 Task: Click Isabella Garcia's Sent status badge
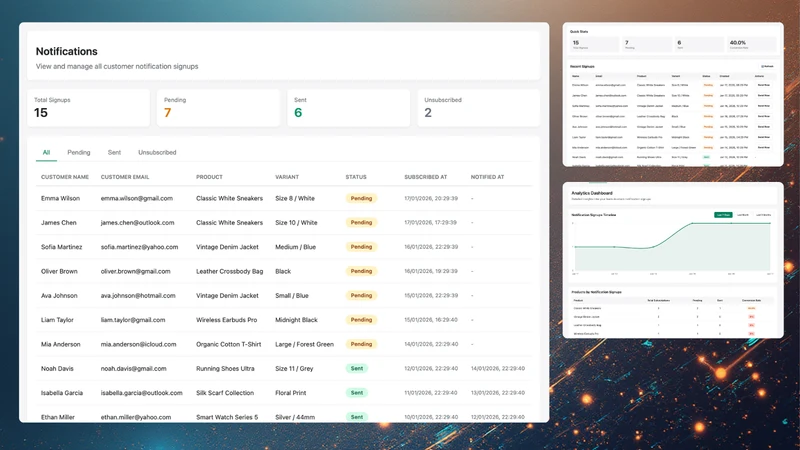click(357, 393)
